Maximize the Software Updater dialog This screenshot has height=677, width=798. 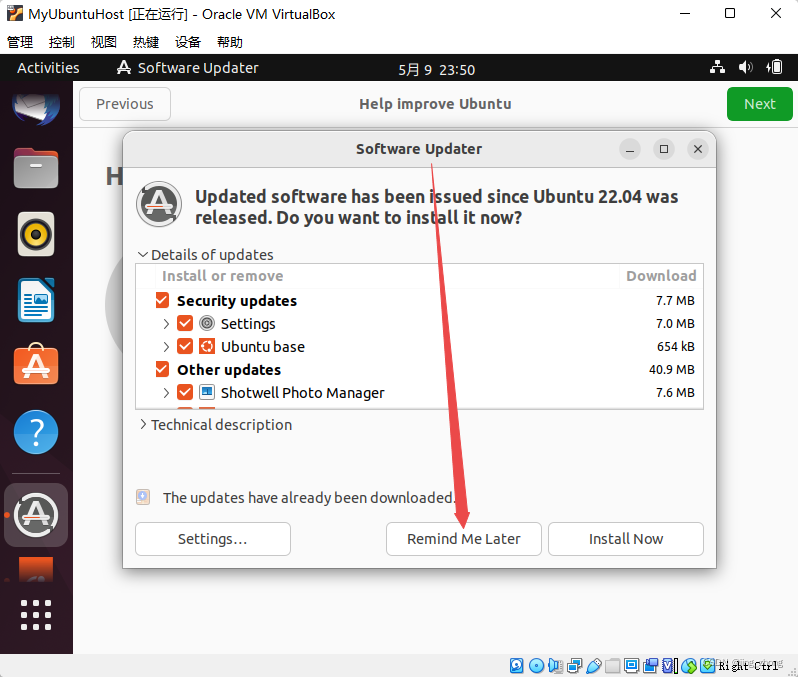coord(664,149)
